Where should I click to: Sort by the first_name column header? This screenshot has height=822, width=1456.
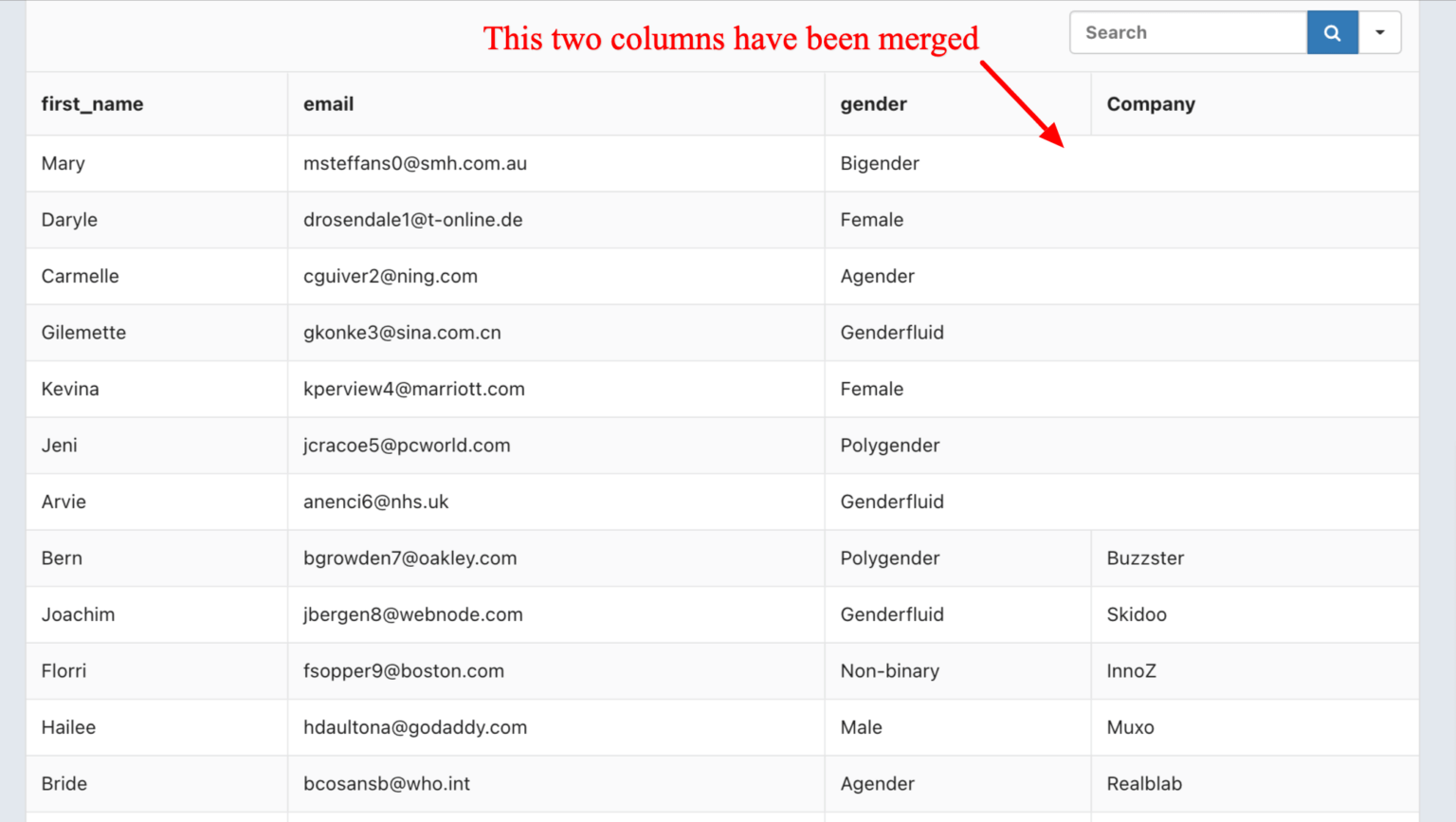(x=91, y=103)
